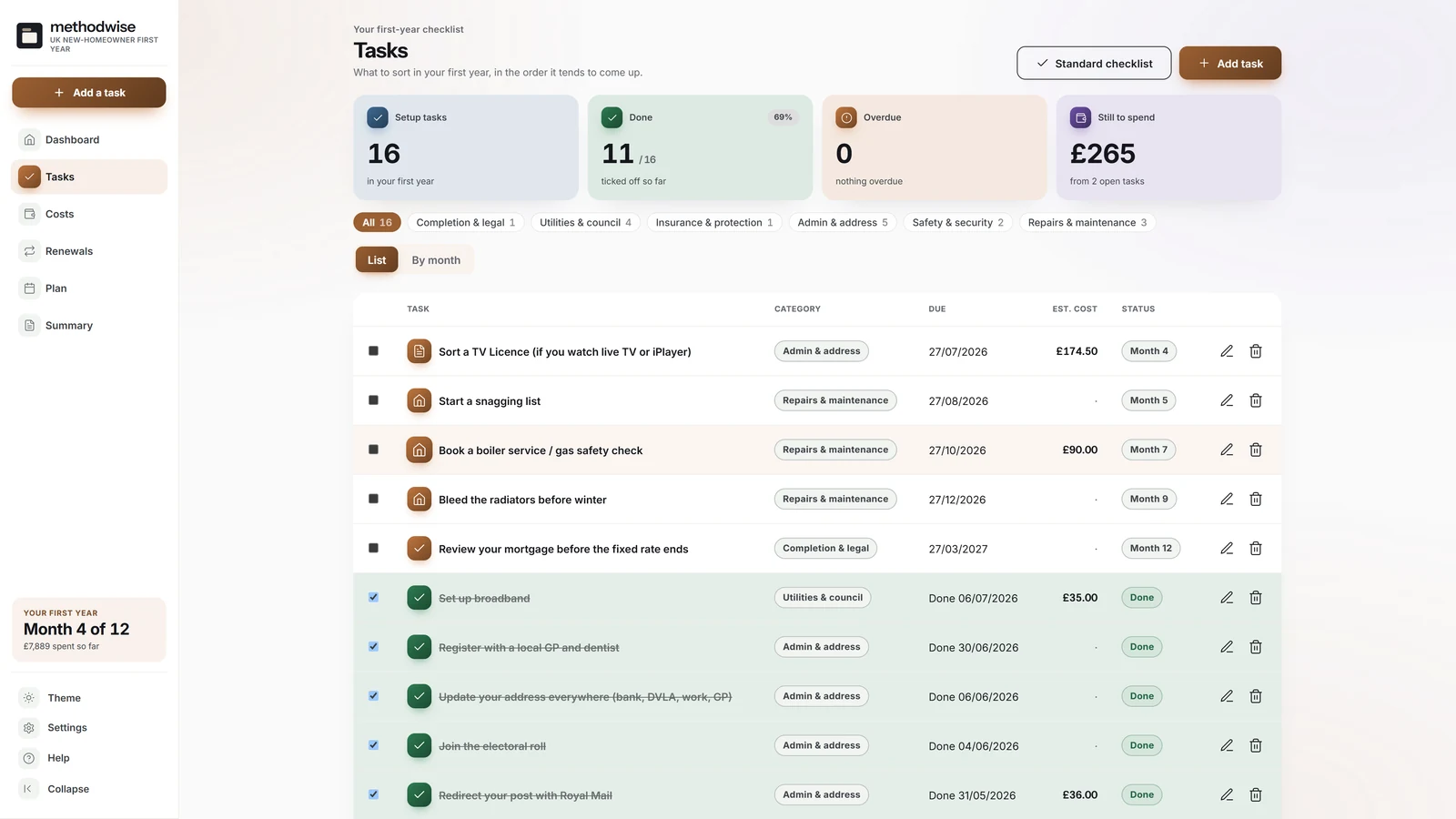Image resolution: width=1456 pixels, height=819 pixels.
Task: Click the Summary document icon
Action: pos(29,325)
